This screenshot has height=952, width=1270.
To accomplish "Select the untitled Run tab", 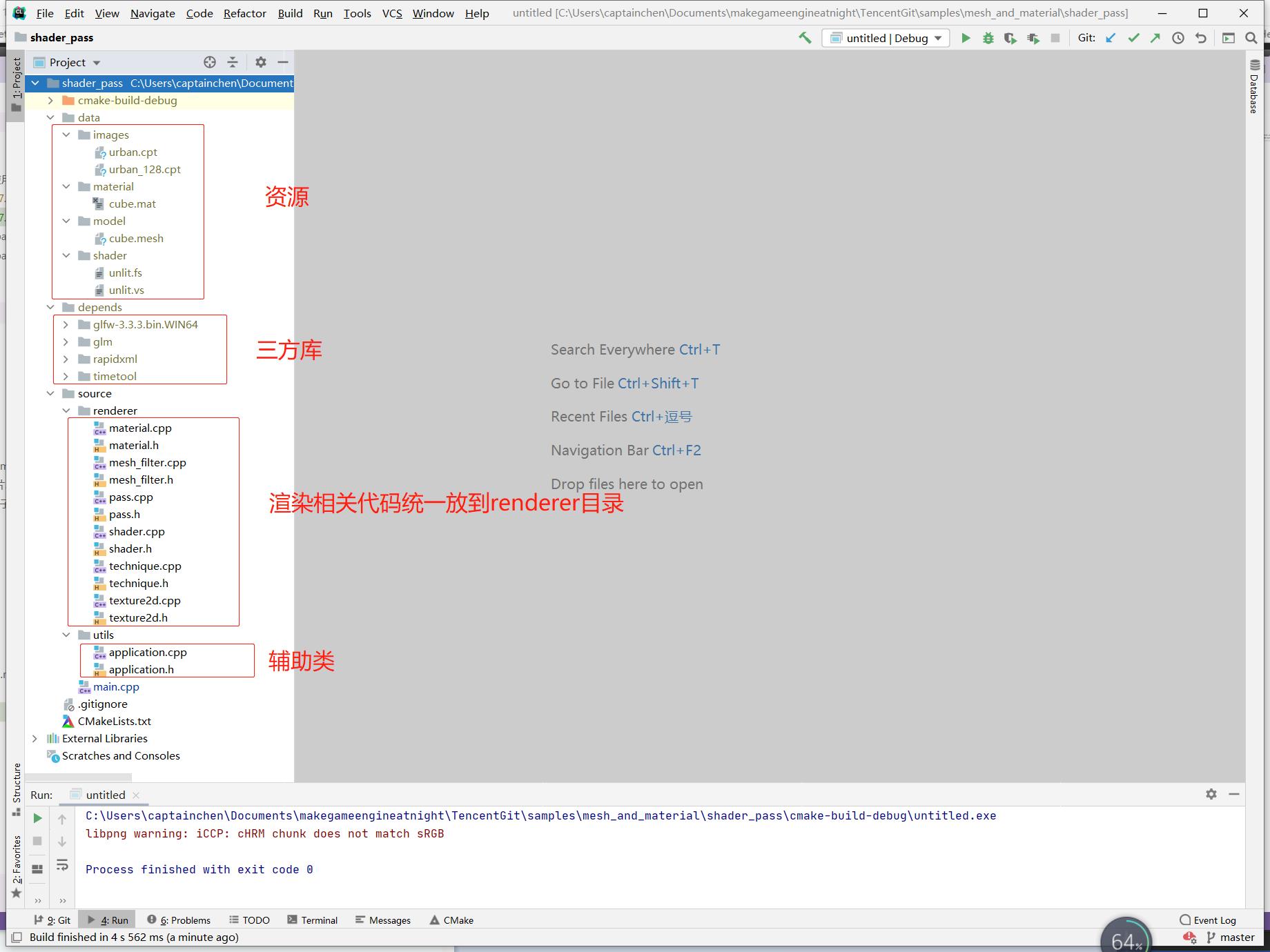I will 105,795.
